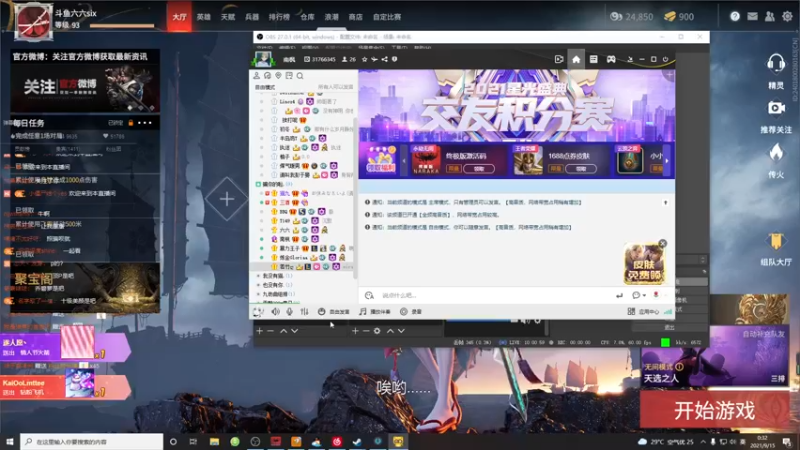Click the send arrow in chat
The height and width of the screenshot is (450, 800).
point(619,295)
